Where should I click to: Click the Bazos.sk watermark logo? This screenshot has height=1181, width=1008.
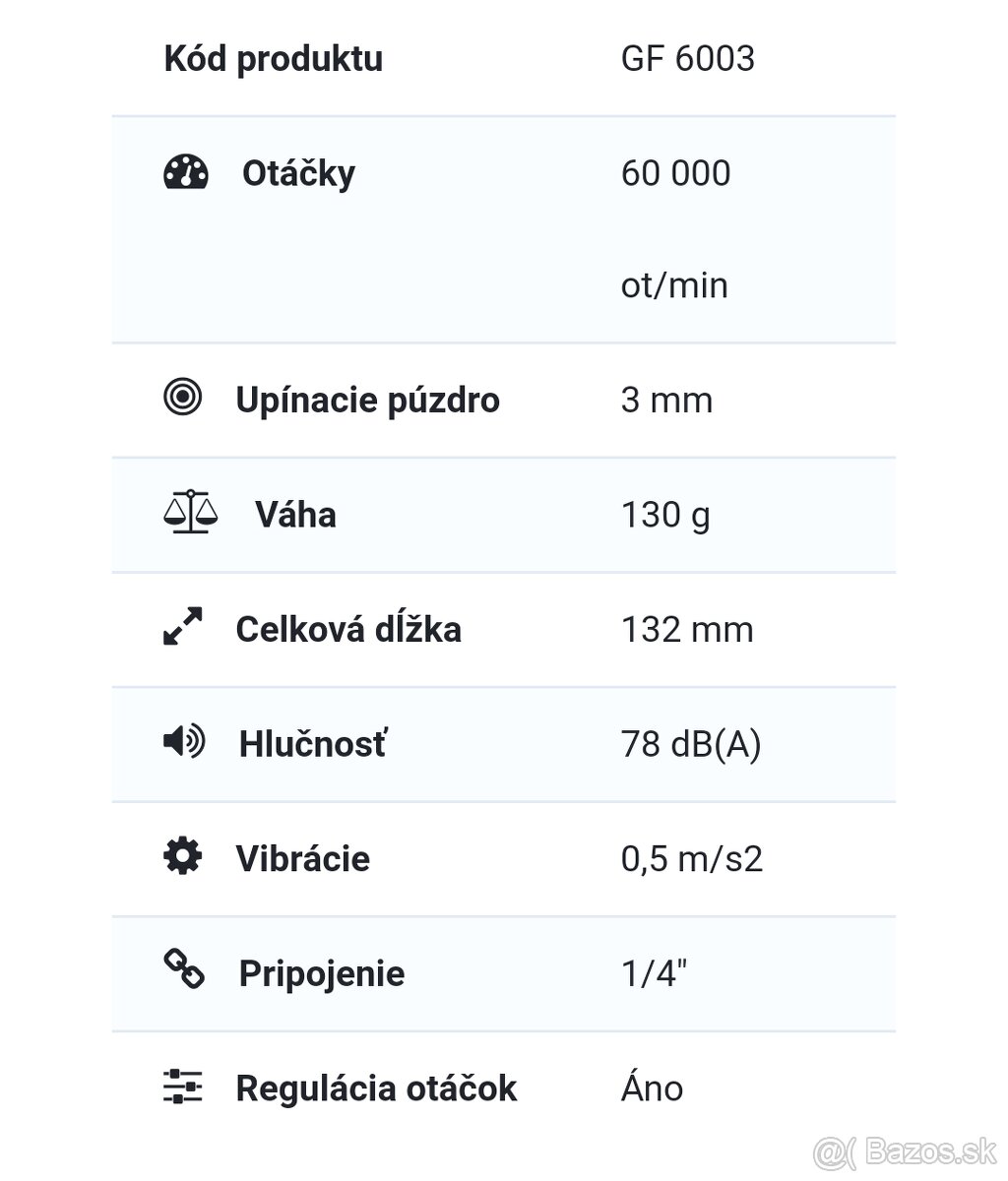coord(906,1150)
